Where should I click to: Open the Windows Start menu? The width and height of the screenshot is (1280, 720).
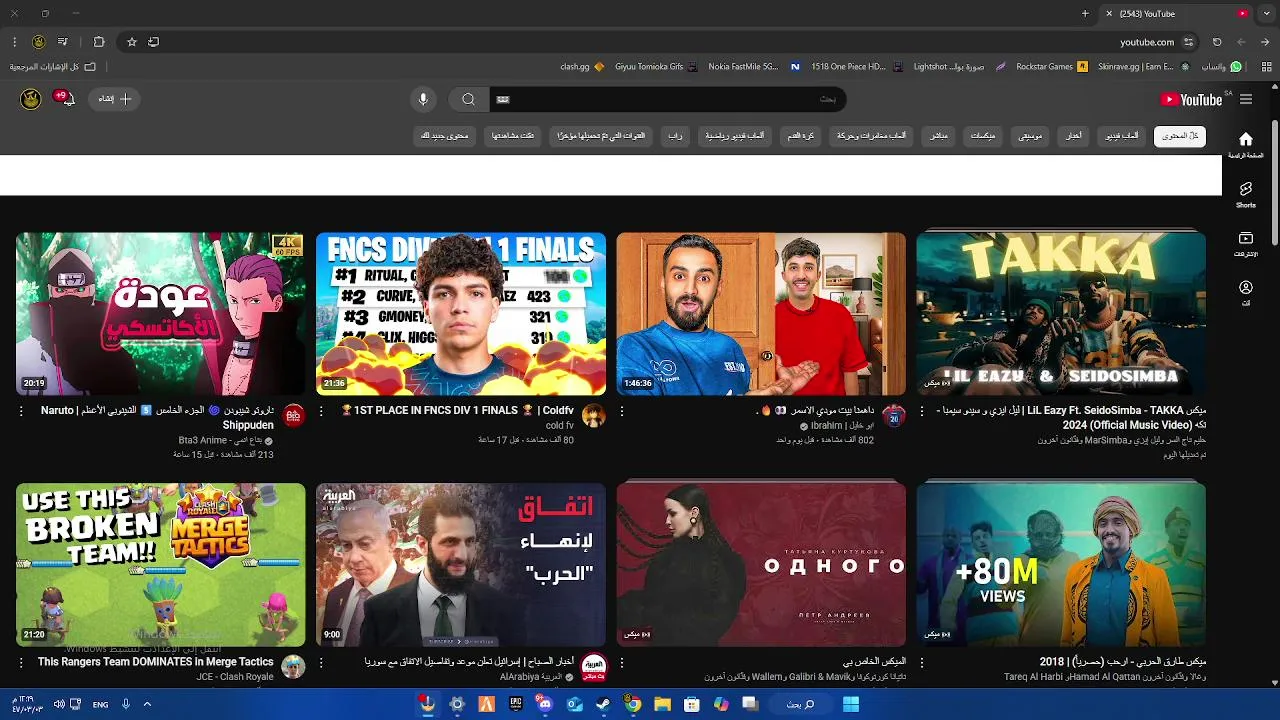pos(850,704)
